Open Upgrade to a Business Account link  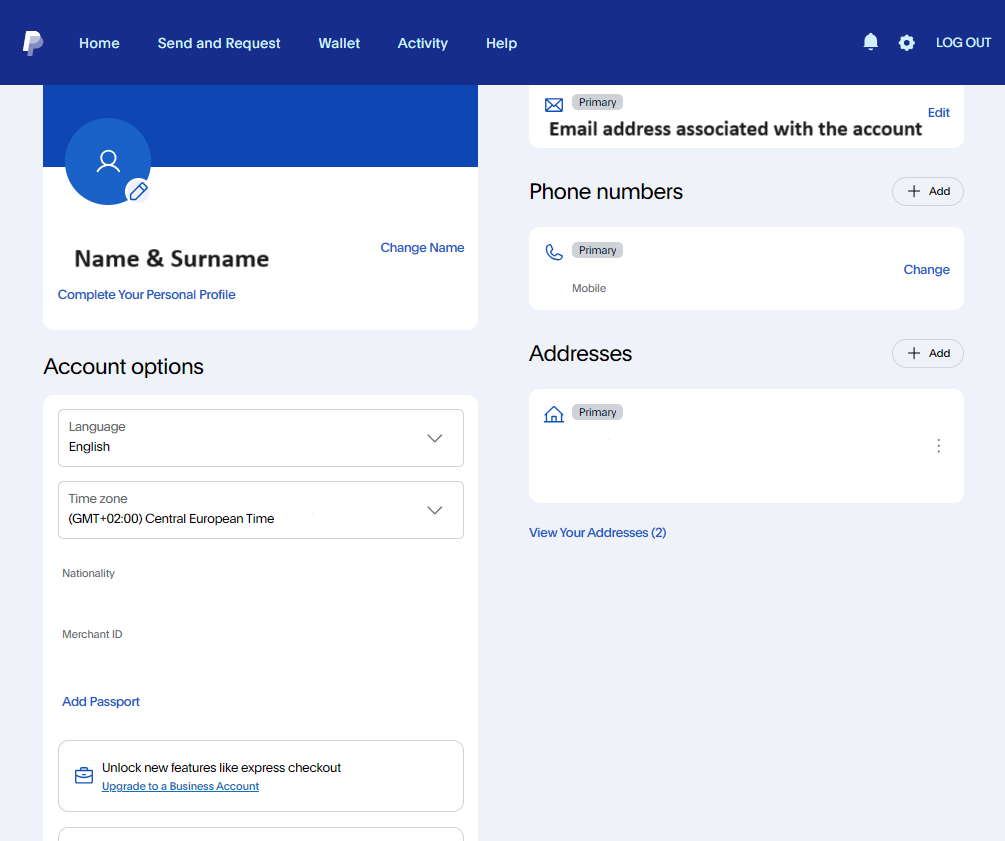(x=180, y=787)
